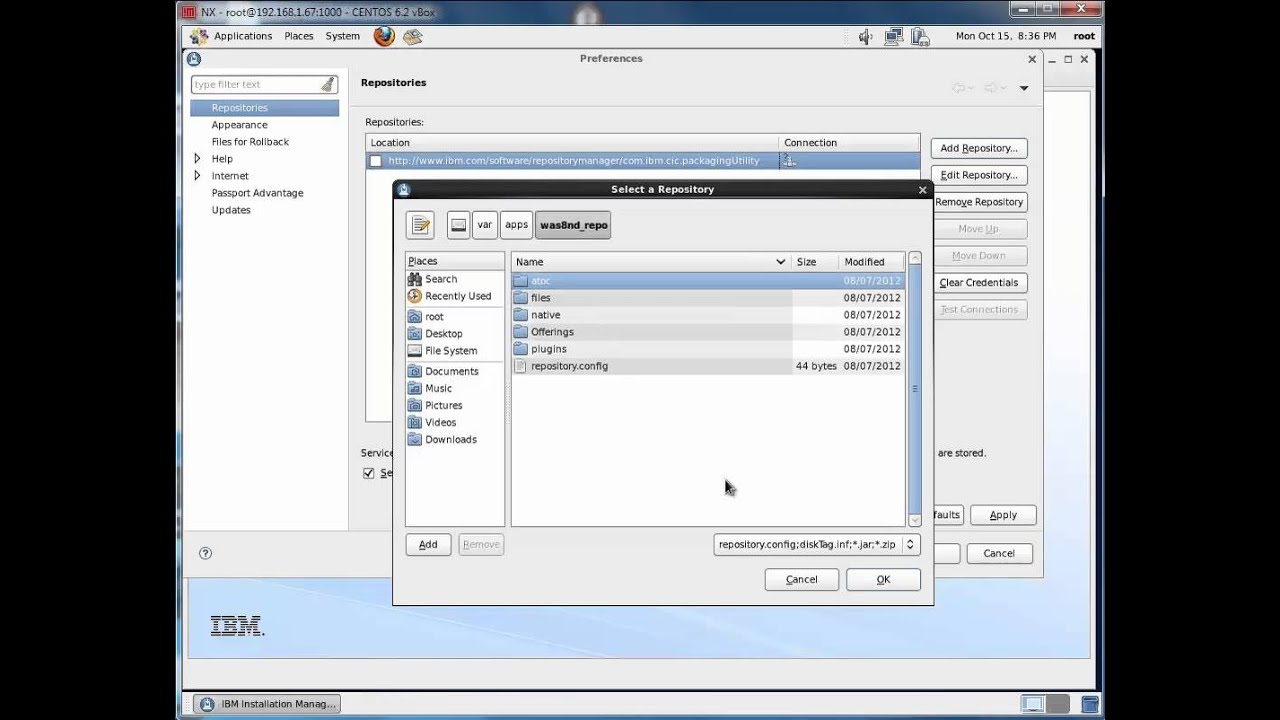Select Updates preference page
1280x720 pixels.
coord(231,210)
